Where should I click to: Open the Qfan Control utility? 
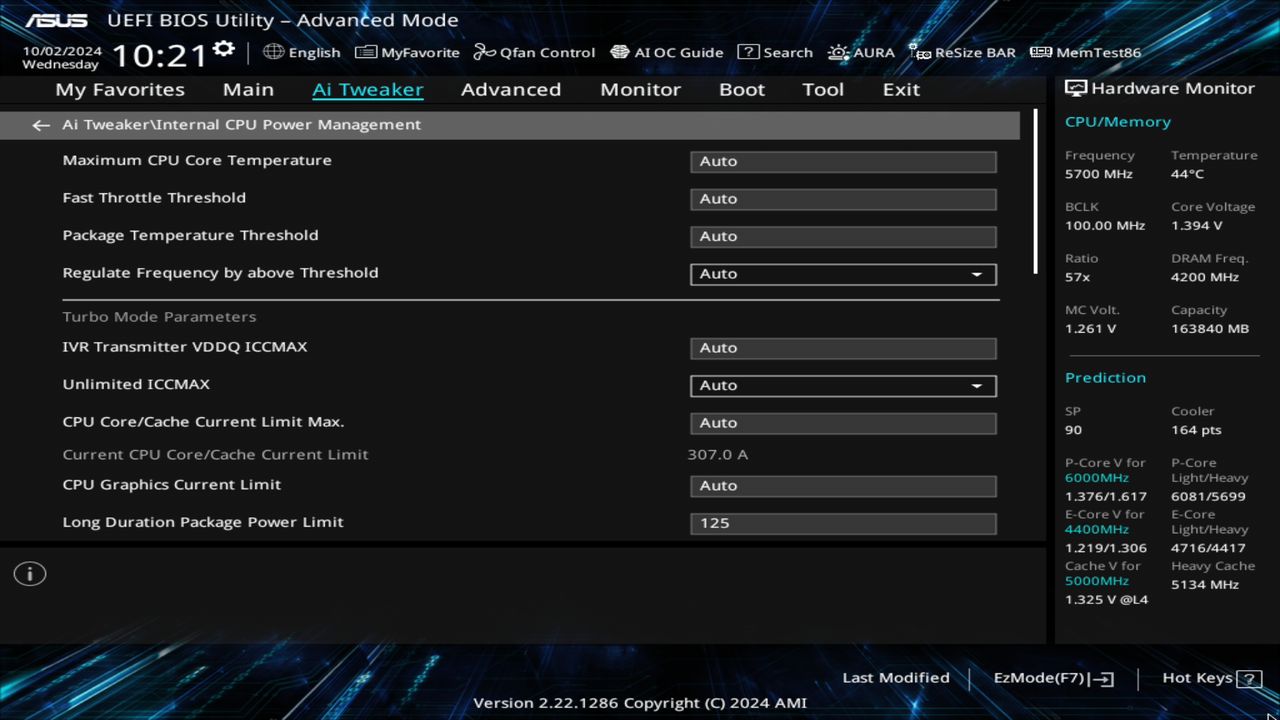point(535,52)
